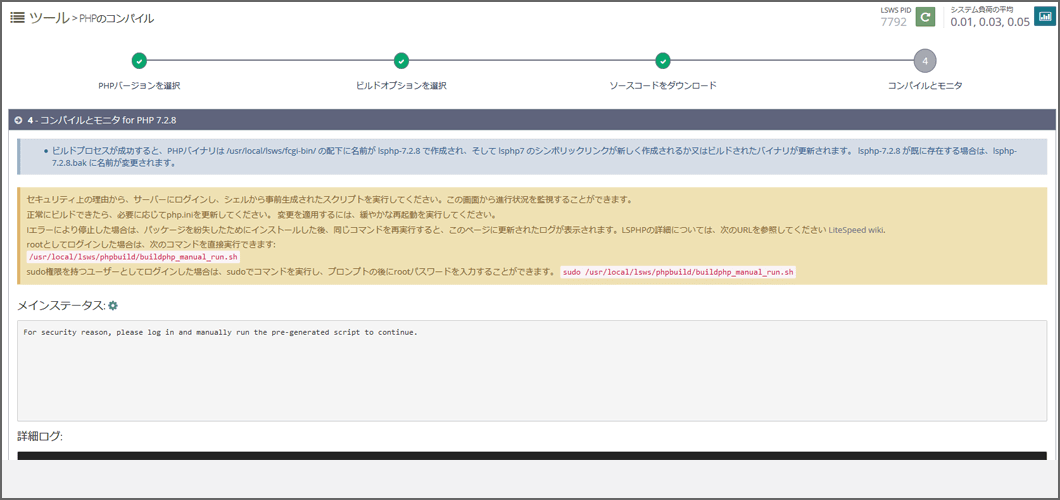This screenshot has width=1060, height=500.
Task: Open the hamburger menu icon beside ツール
Action: 17,18
